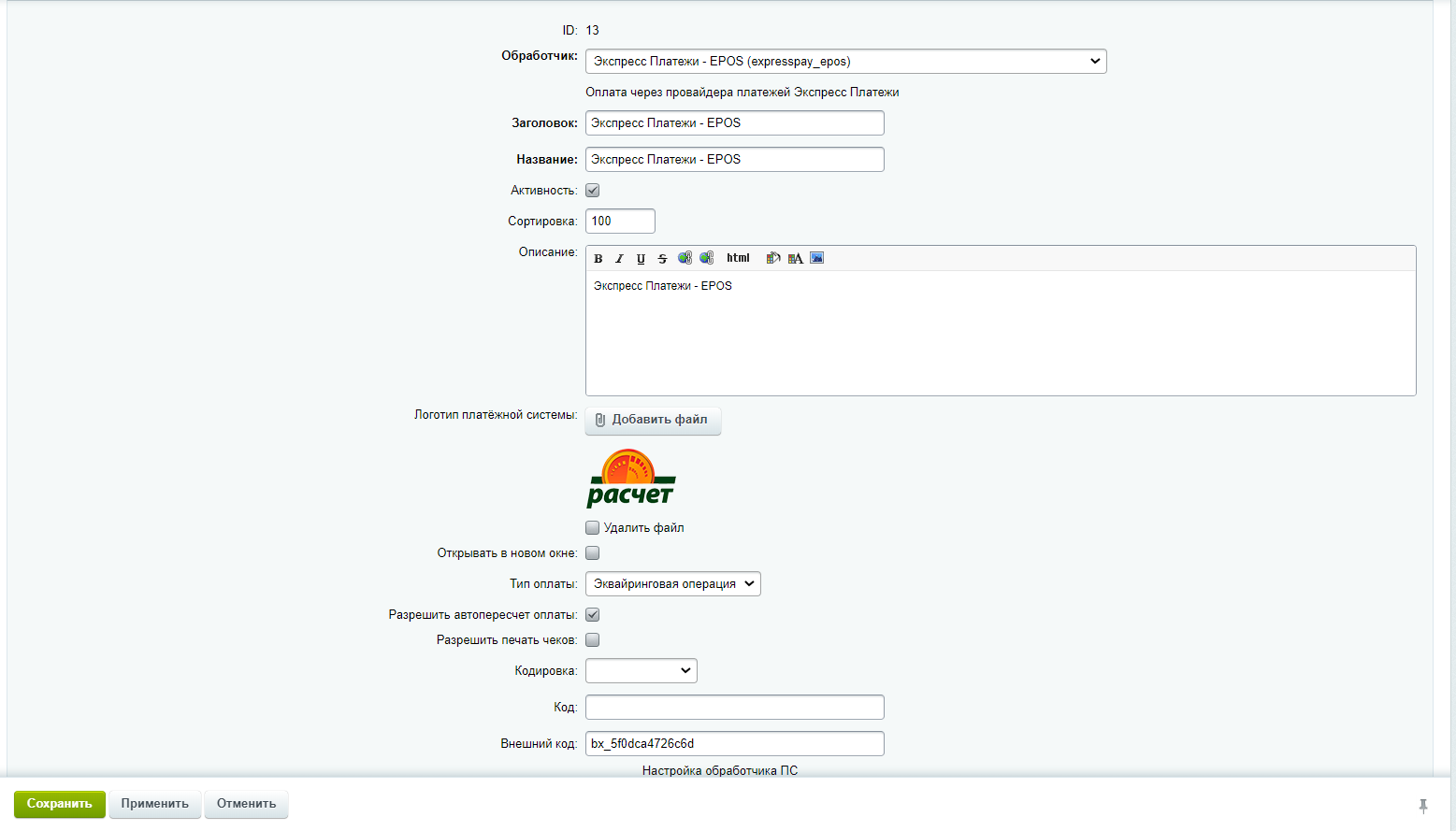
Task: Open the background color fill tool
Action: (772, 258)
